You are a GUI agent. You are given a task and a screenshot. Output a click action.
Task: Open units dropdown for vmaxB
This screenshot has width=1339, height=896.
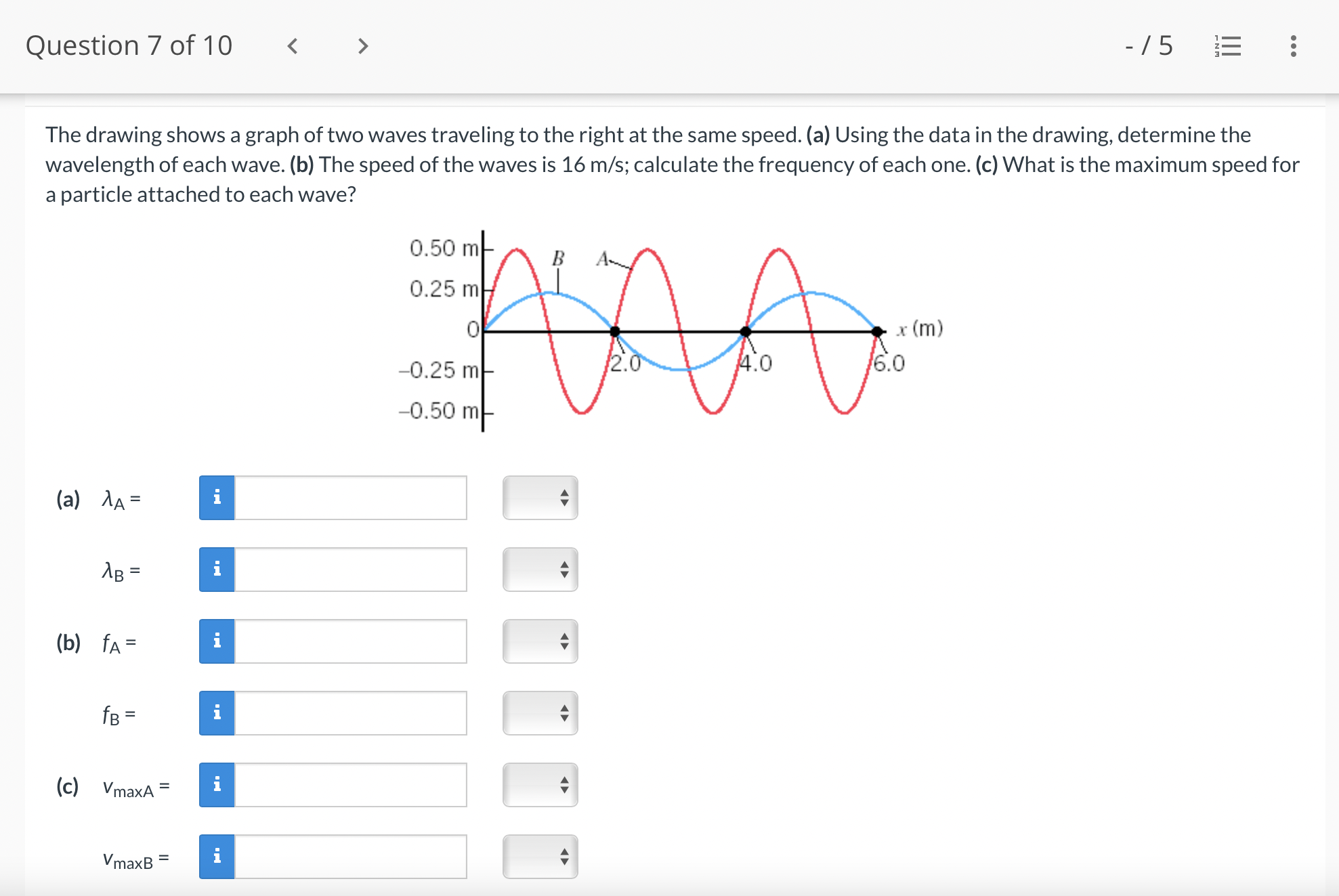[540, 857]
